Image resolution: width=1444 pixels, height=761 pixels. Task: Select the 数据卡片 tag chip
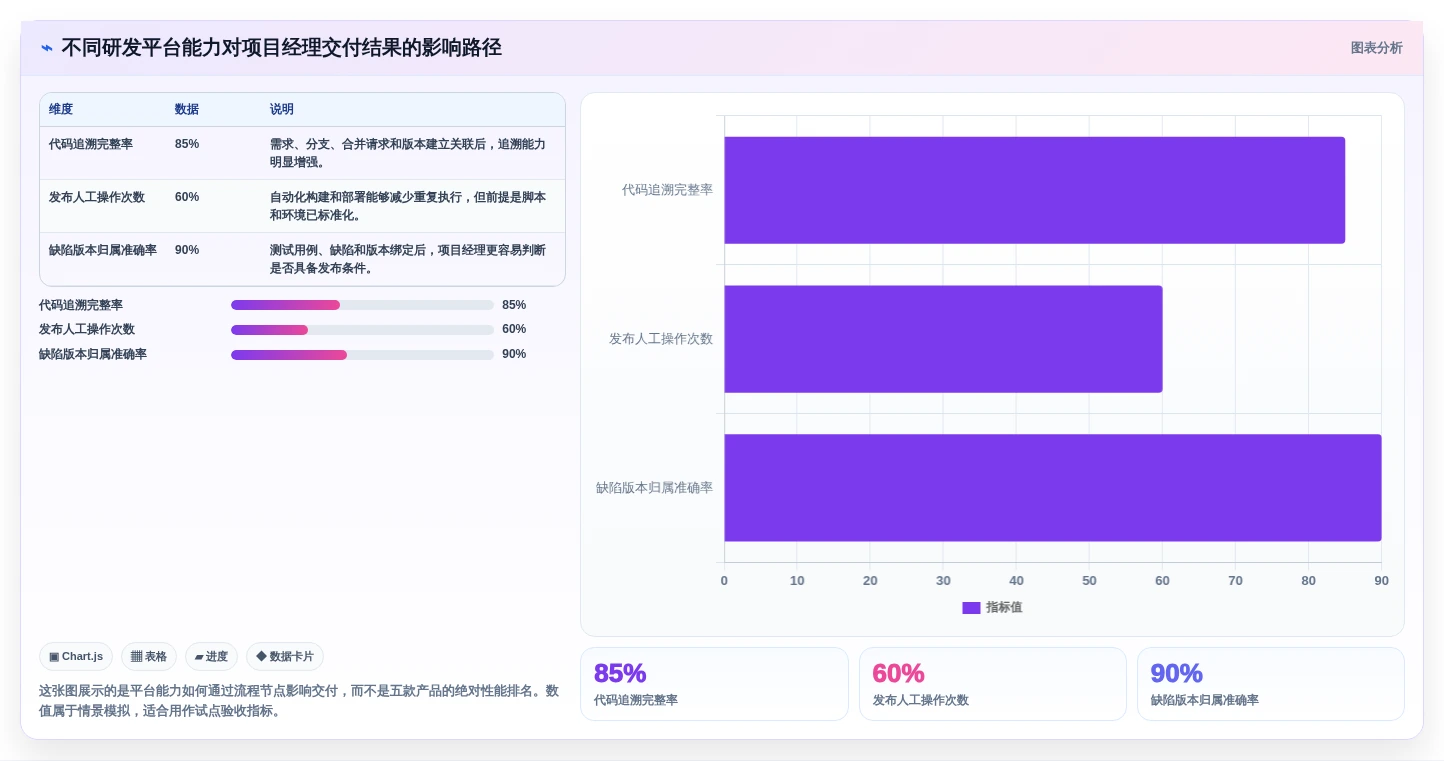(285, 657)
